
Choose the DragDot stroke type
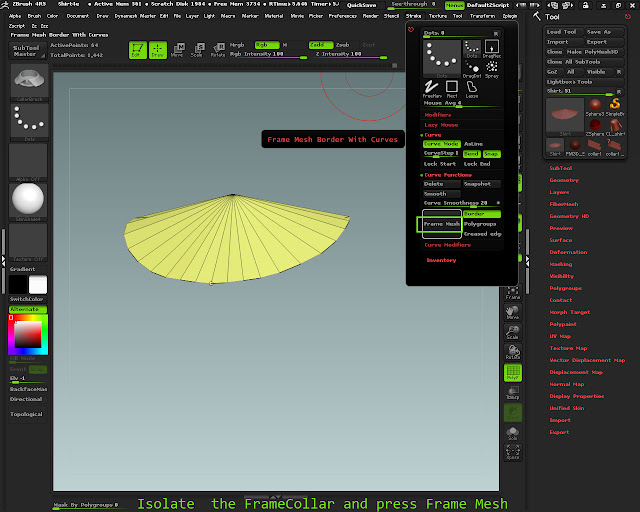point(472,69)
